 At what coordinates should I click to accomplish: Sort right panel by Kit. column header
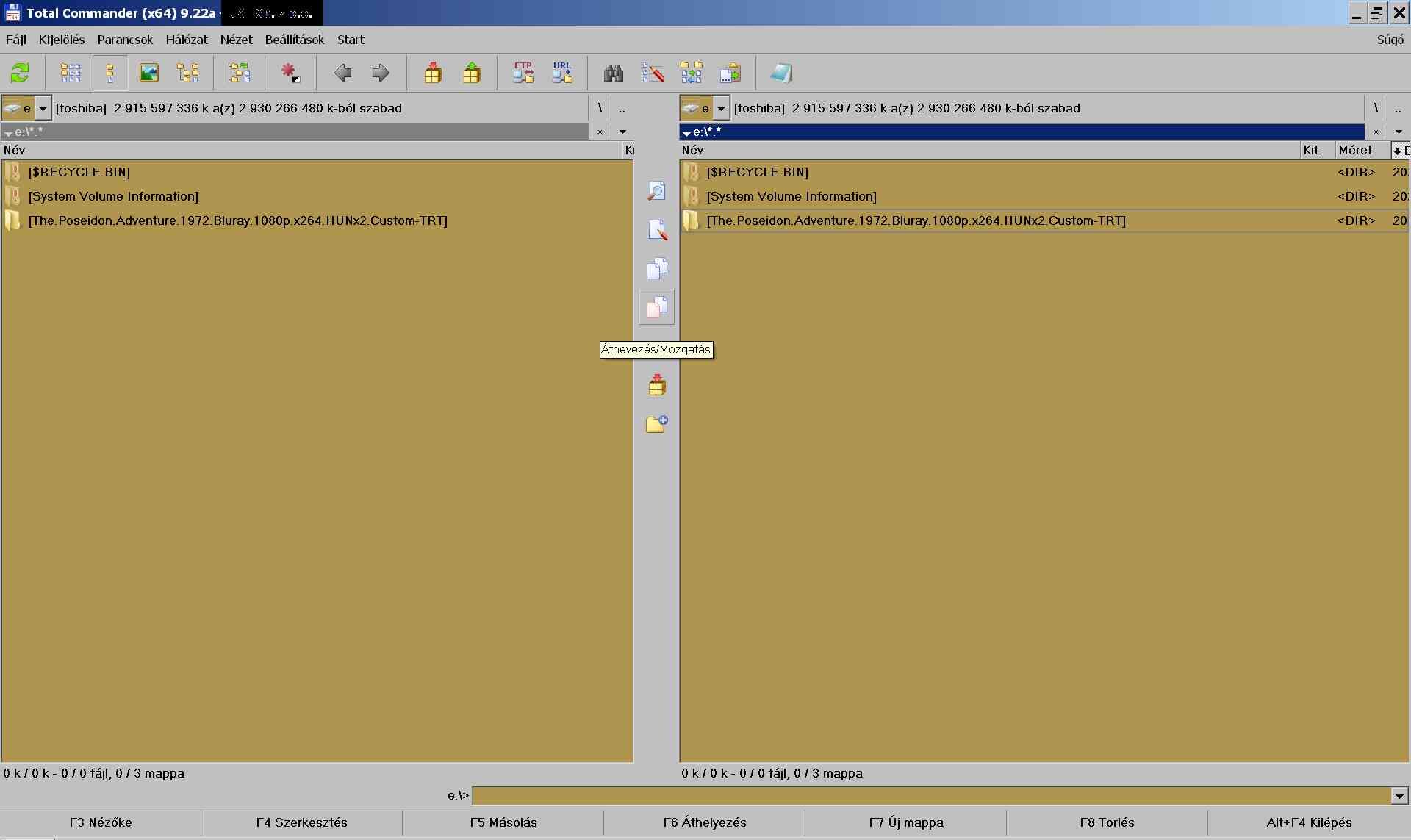(1317, 150)
